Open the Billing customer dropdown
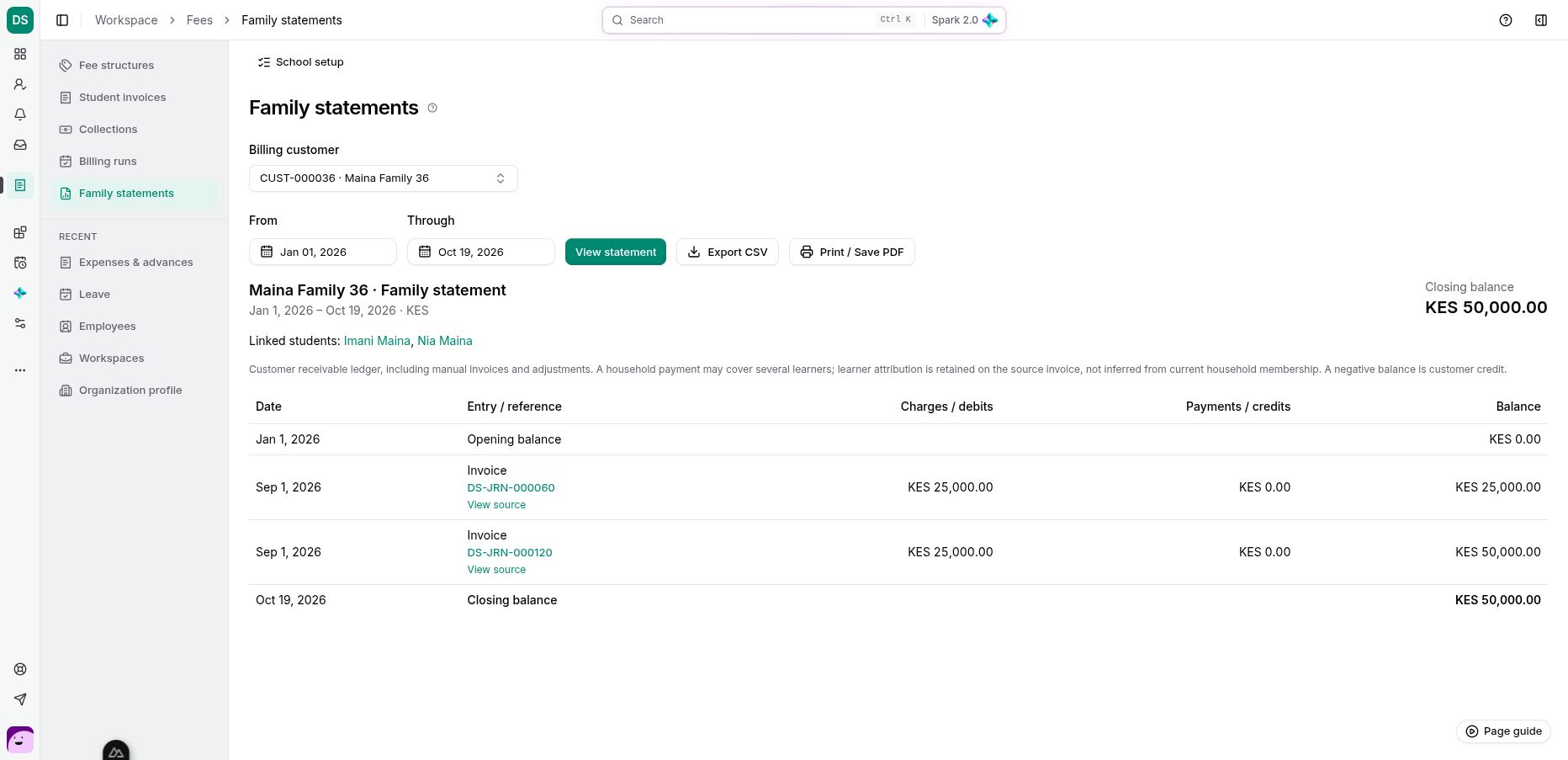This screenshot has width=1568, height=760. tap(384, 178)
